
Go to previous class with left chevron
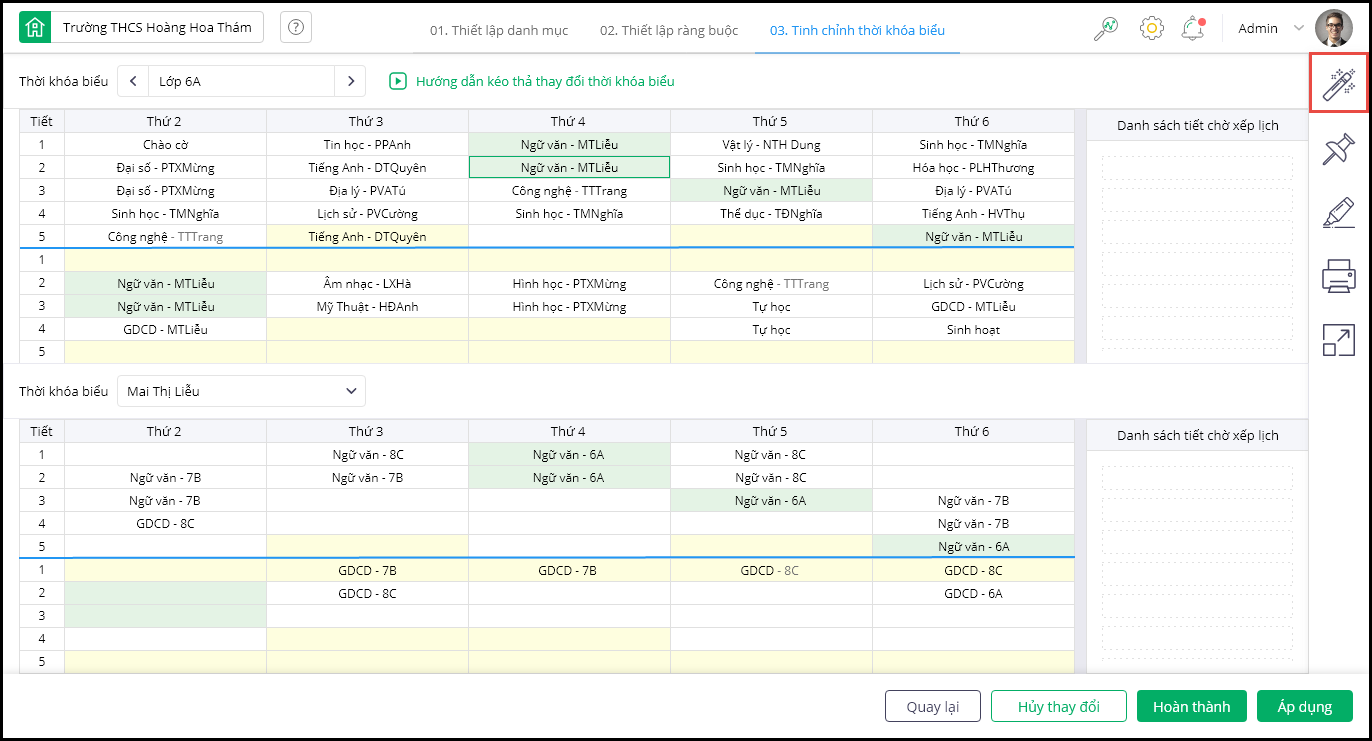pos(133,81)
